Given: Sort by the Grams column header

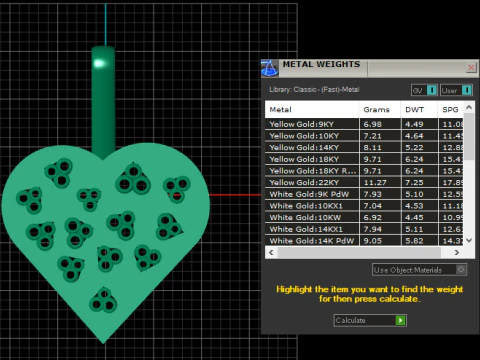Looking at the screenshot, I should pyautogui.click(x=380, y=109).
